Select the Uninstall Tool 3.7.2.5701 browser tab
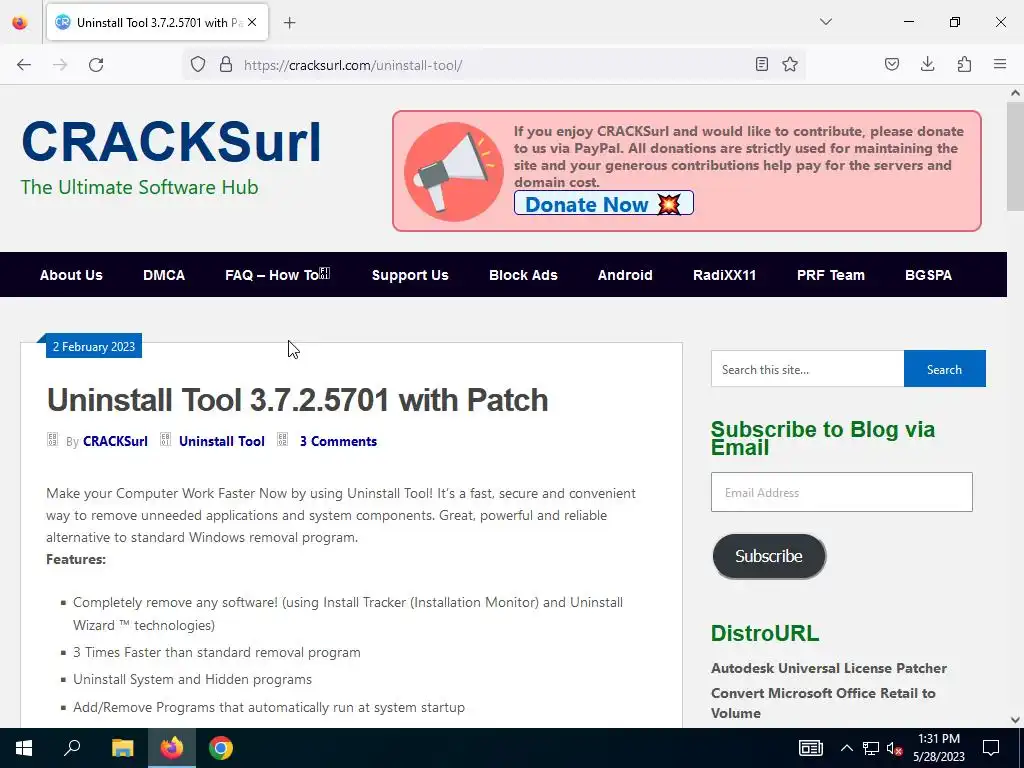The height and width of the screenshot is (768, 1024). pos(157,22)
